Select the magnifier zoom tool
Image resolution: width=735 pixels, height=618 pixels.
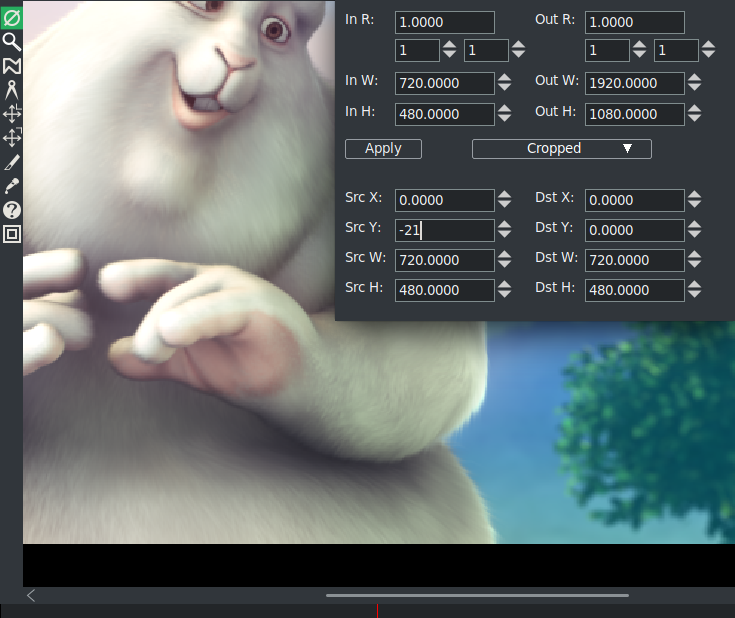coord(11,41)
